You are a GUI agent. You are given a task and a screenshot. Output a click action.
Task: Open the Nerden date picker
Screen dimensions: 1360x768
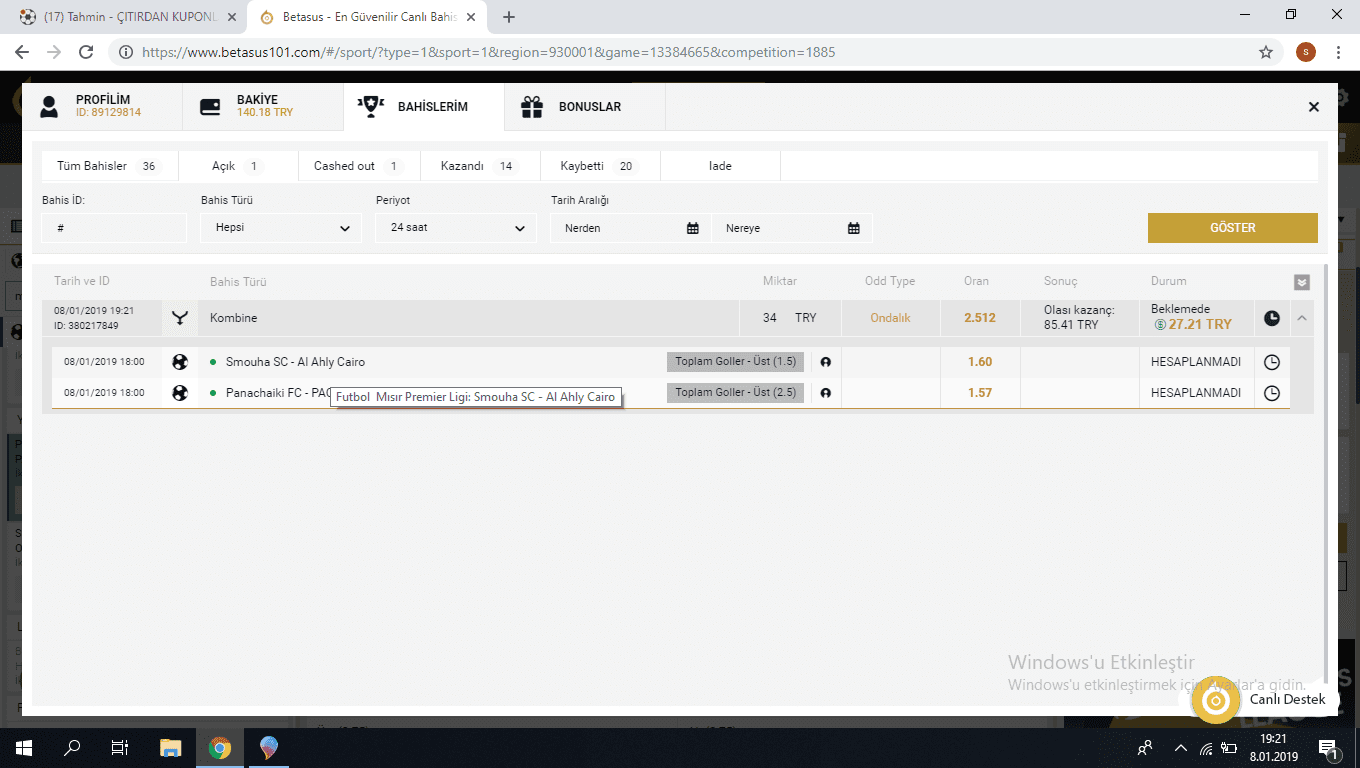coord(630,228)
